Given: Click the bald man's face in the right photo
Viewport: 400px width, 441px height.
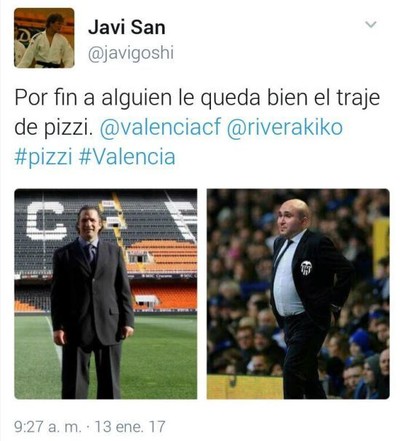Looking at the screenshot, I should tap(290, 218).
